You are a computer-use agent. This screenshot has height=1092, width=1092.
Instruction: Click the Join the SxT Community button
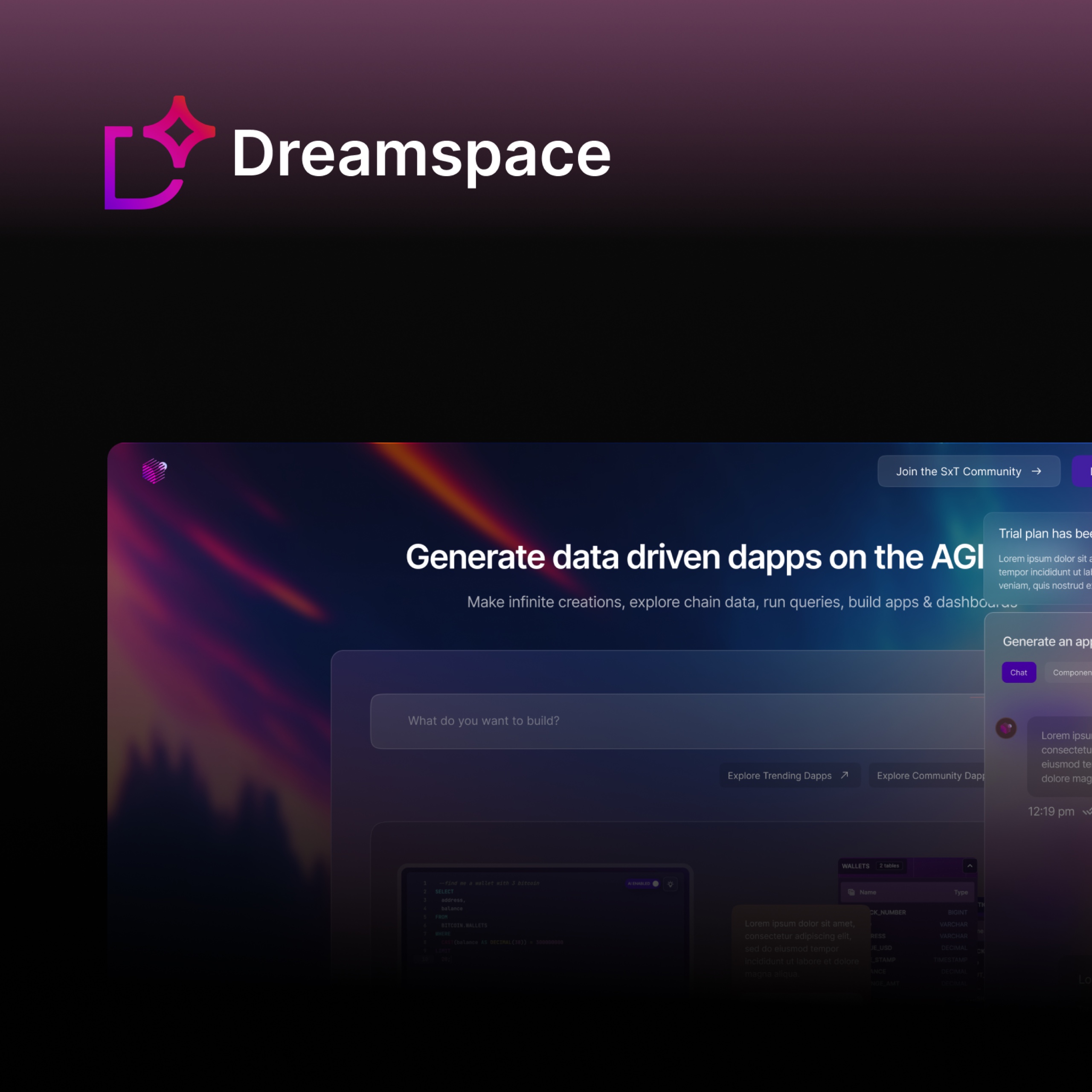pos(969,471)
